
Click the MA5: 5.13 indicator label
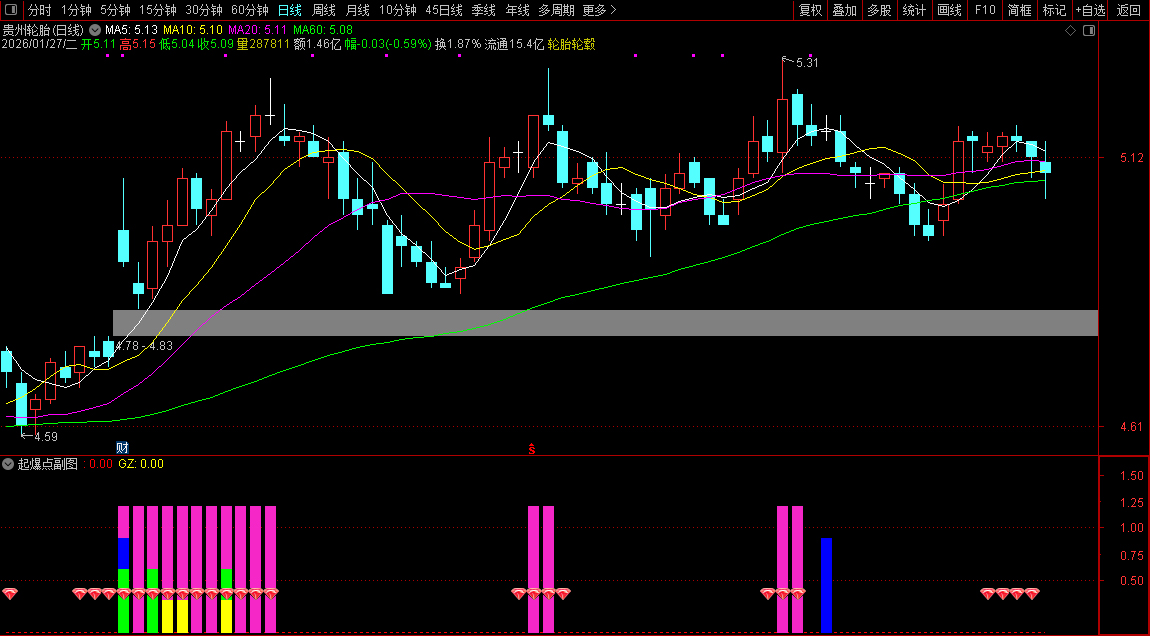pyautogui.click(x=131, y=30)
